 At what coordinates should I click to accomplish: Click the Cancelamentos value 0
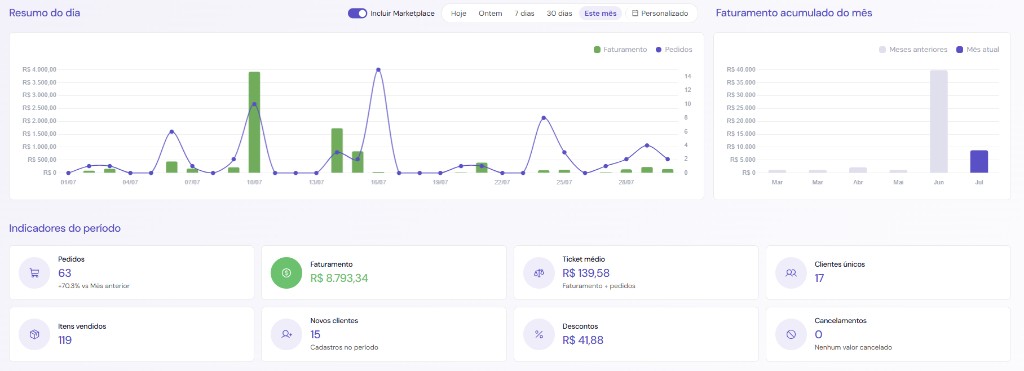click(819, 335)
